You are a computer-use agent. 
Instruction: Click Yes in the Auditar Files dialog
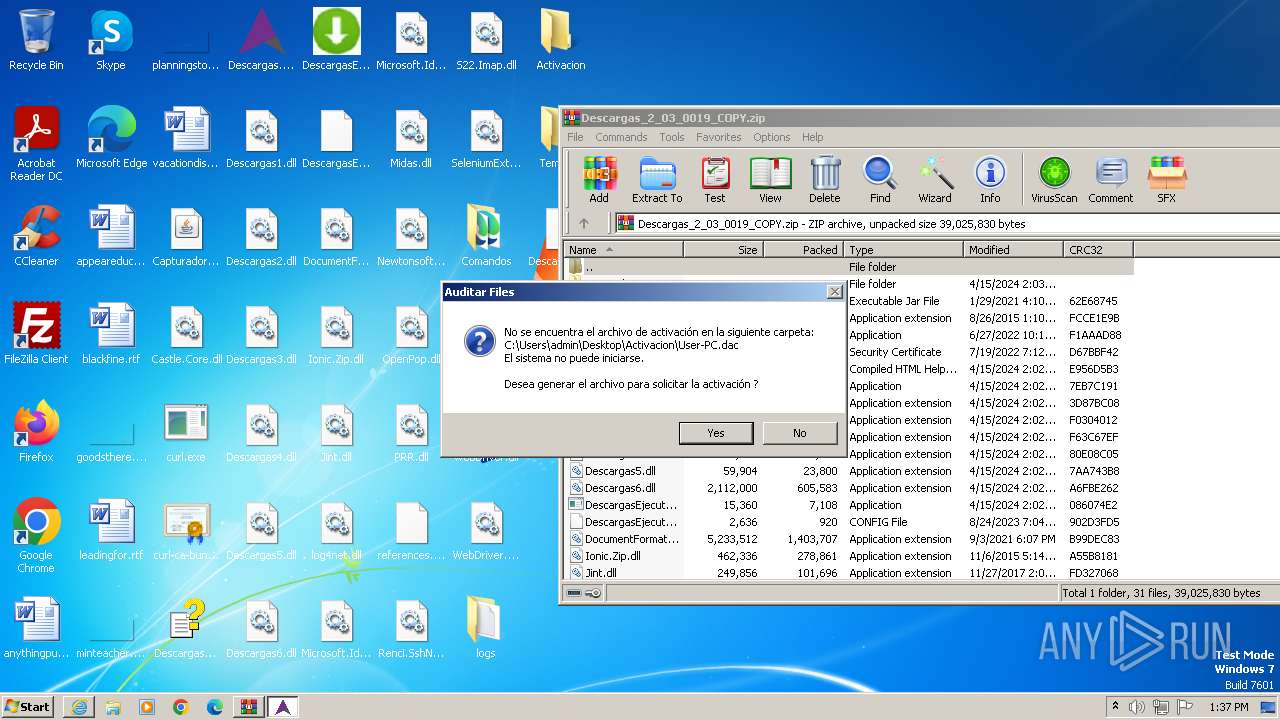click(x=716, y=433)
